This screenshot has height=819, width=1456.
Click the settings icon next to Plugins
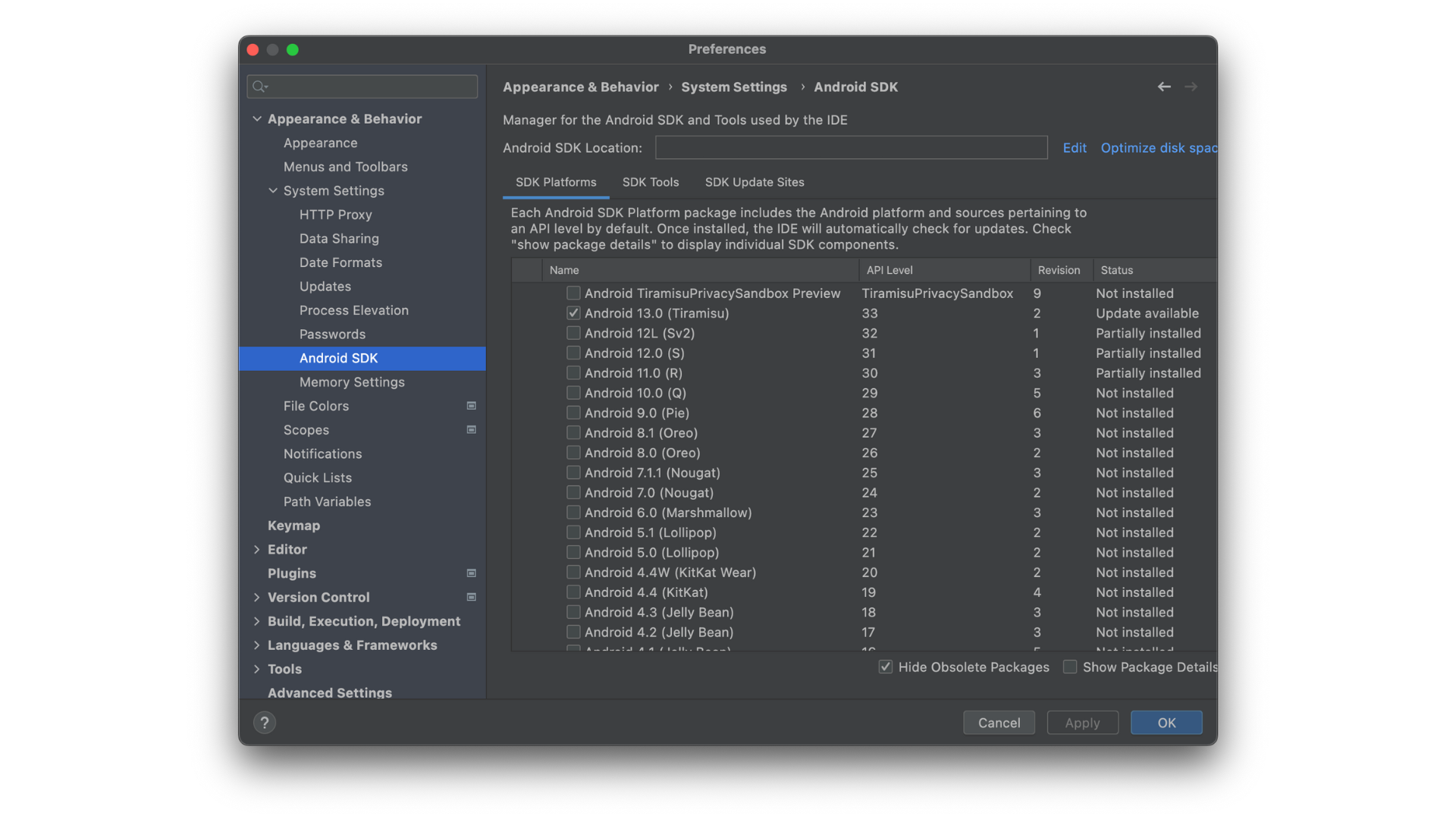click(471, 573)
